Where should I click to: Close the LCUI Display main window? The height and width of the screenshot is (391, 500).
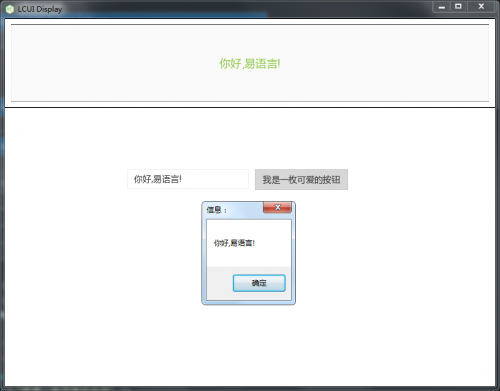(x=481, y=7)
